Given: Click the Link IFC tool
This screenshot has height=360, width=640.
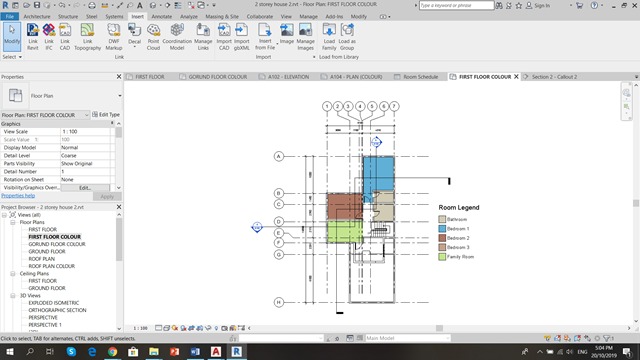Looking at the screenshot, I should pyautogui.click(x=49, y=37).
